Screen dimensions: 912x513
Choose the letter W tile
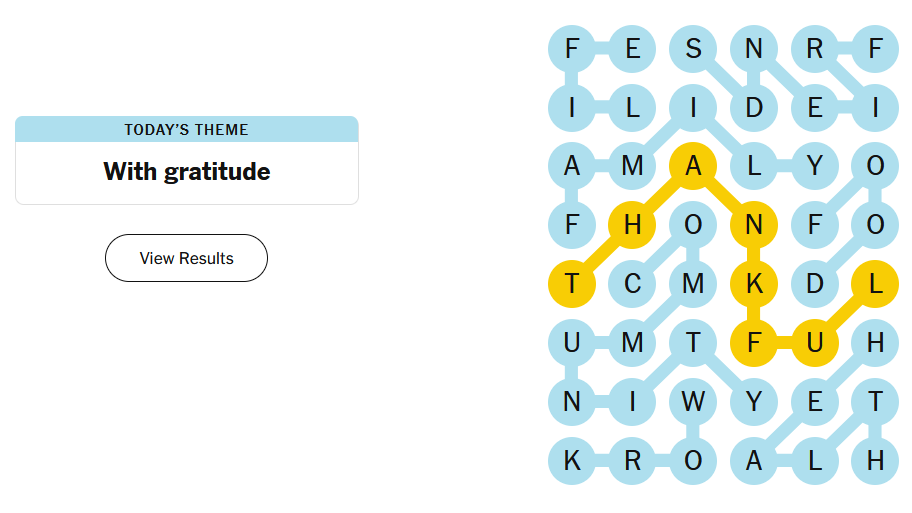click(693, 402)
